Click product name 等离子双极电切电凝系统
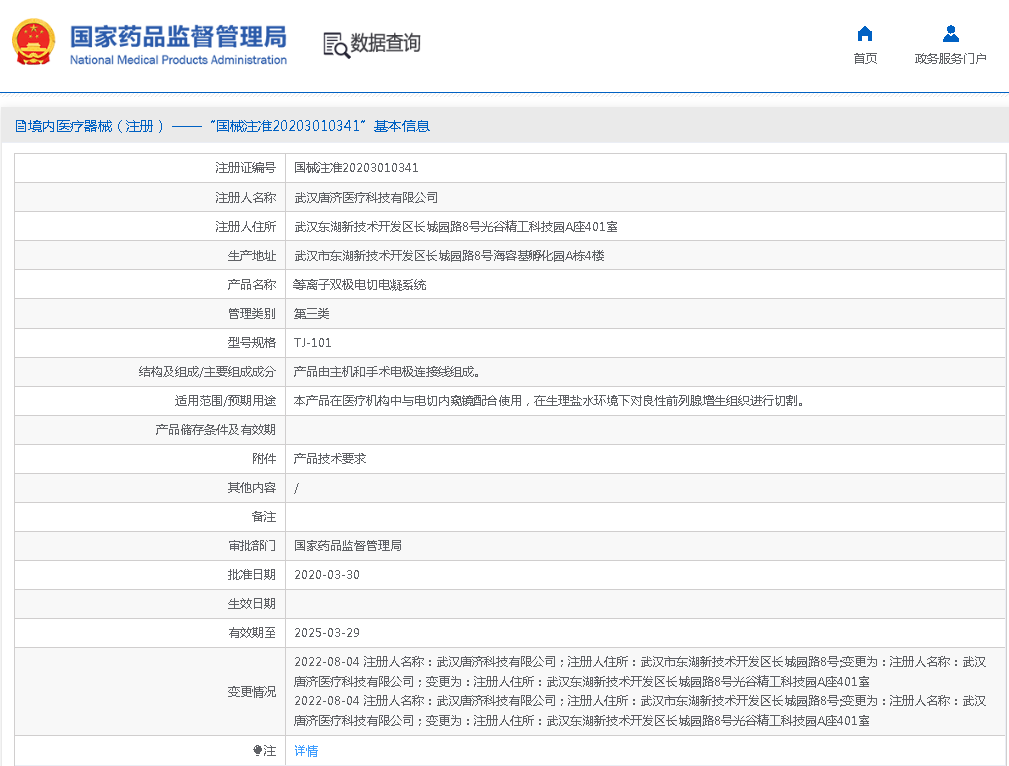Viewport: 1009px width, 766px height. tap(360, 285)
